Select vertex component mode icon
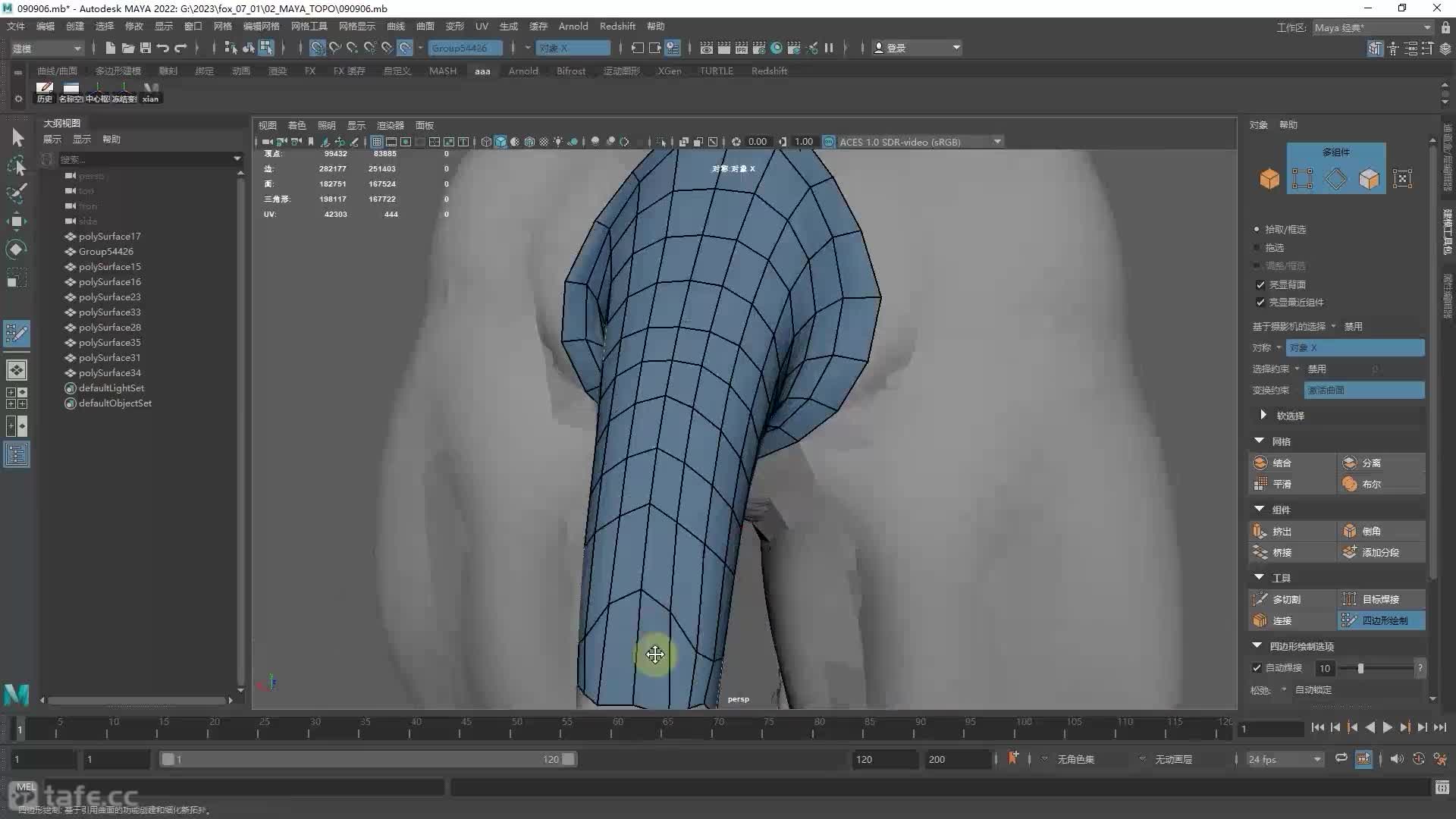The height and width of the screenshot is (819, 1456). pos(1303,179)
